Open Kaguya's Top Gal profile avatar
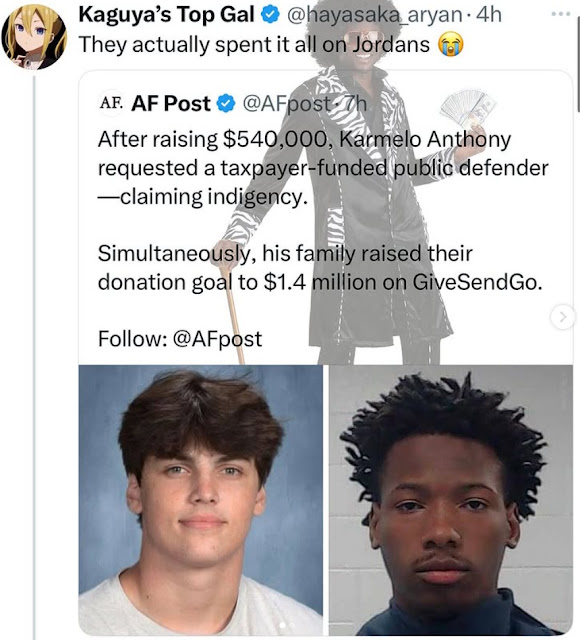 [x=34, y=37]
